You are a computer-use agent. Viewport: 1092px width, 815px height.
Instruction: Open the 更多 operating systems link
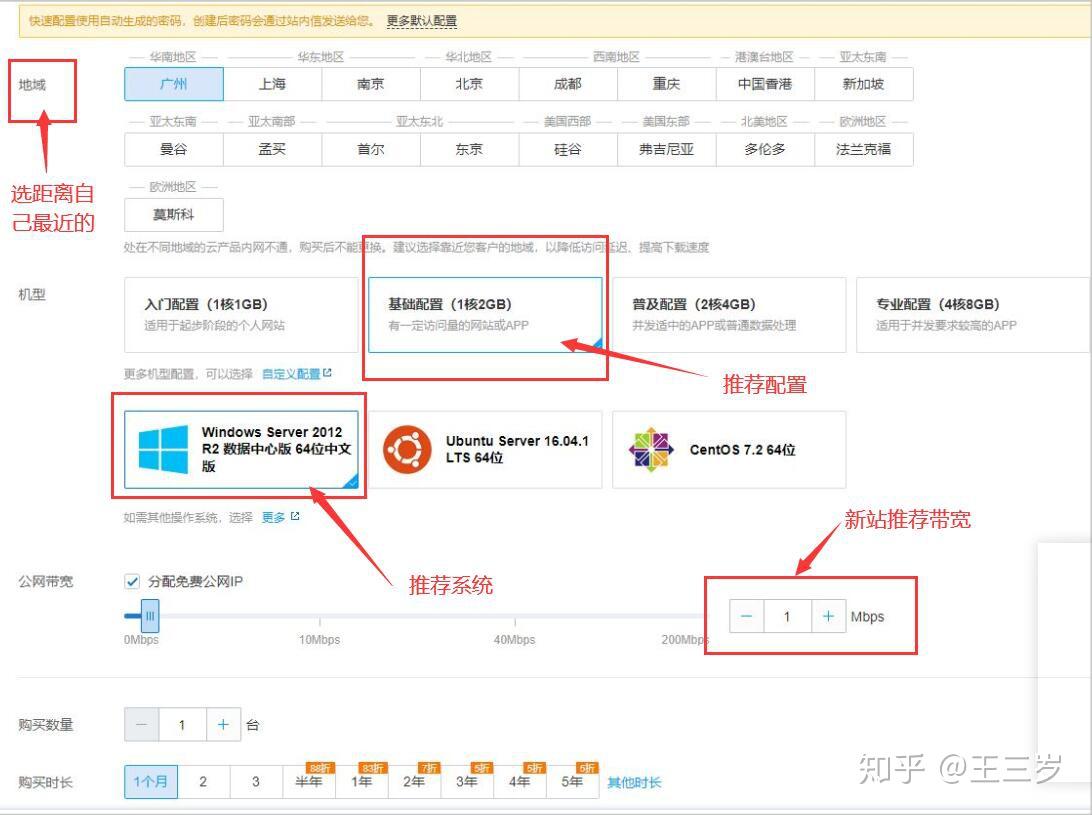click(274, 518)
